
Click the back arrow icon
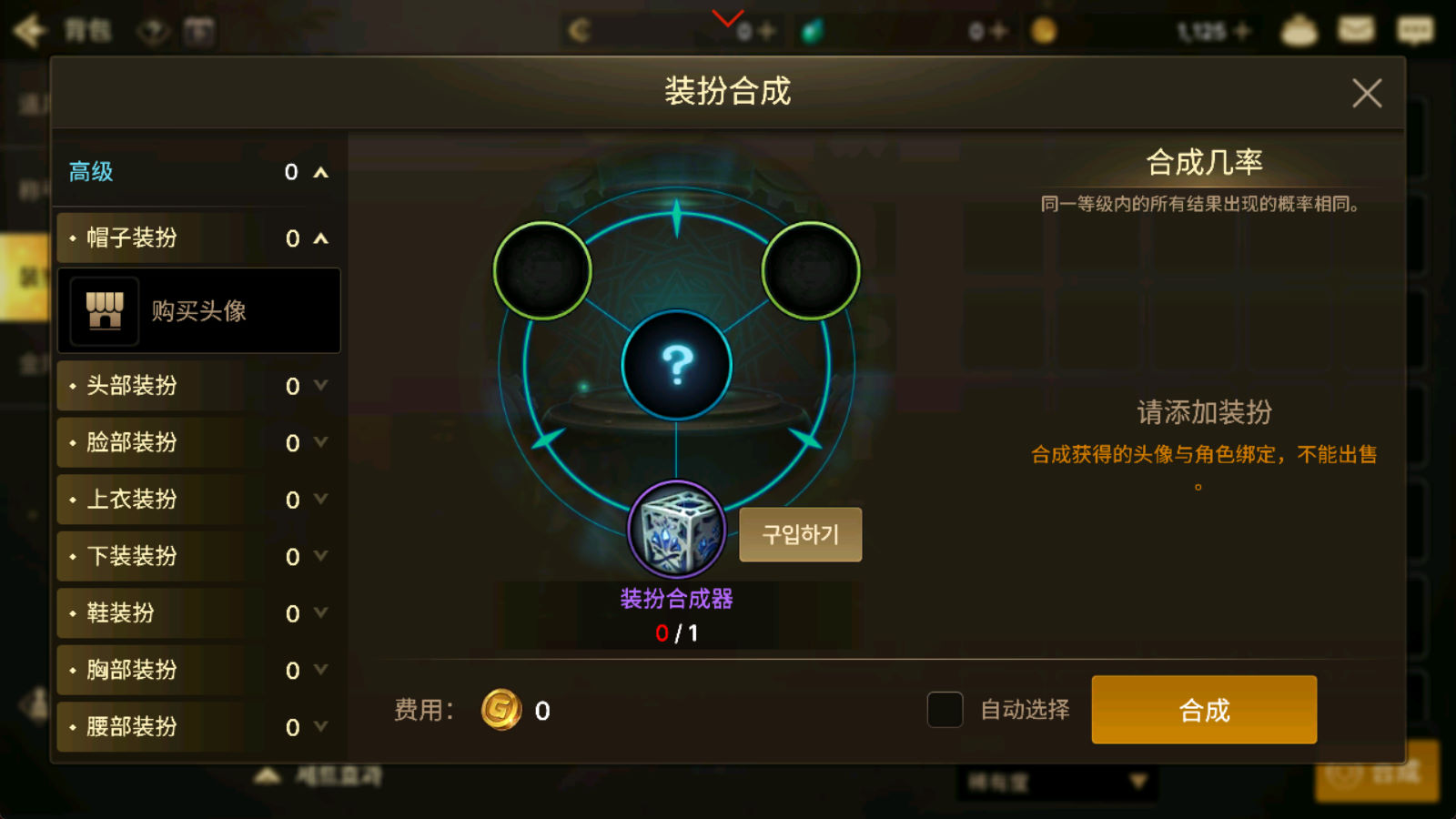tap(30, 31)
